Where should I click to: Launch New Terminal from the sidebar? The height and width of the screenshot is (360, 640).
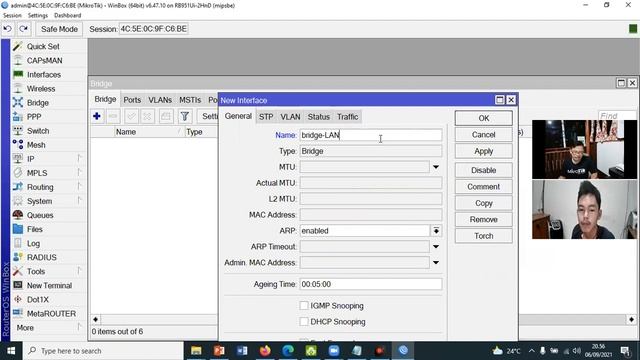point(49,286)
